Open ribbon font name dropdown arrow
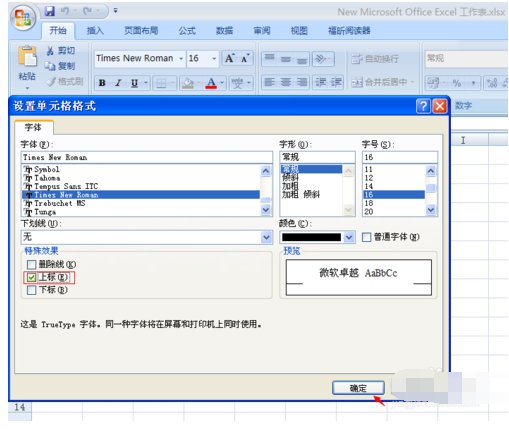The width and height of the screenshot is (509, 433). pyautogui.click(x=181, y=59)
